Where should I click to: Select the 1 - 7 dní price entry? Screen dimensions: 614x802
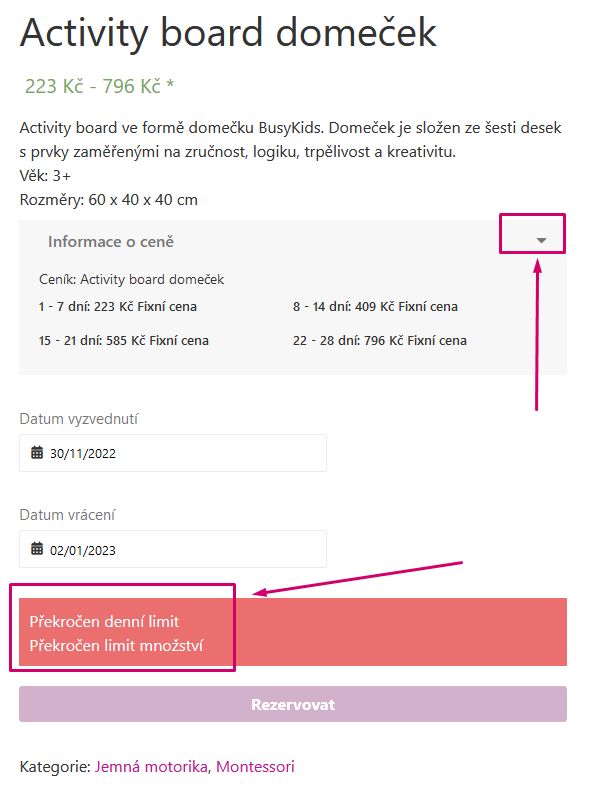(x=121, y=306)
